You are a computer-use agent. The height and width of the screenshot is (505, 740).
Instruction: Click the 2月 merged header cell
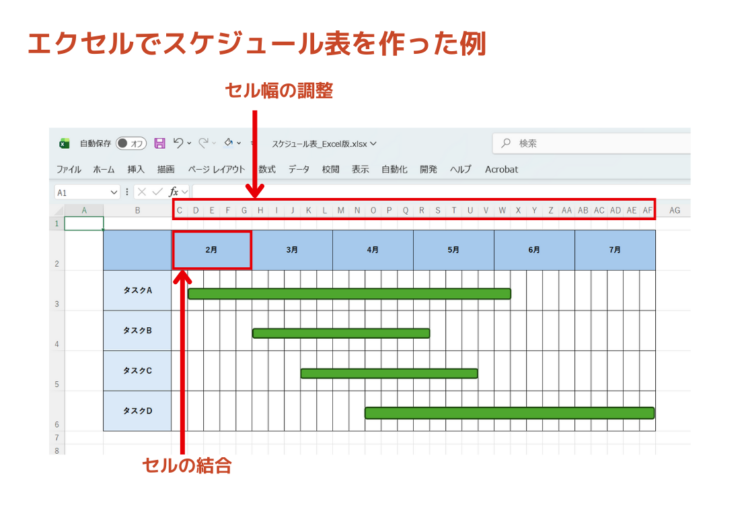tap(211, 250)
